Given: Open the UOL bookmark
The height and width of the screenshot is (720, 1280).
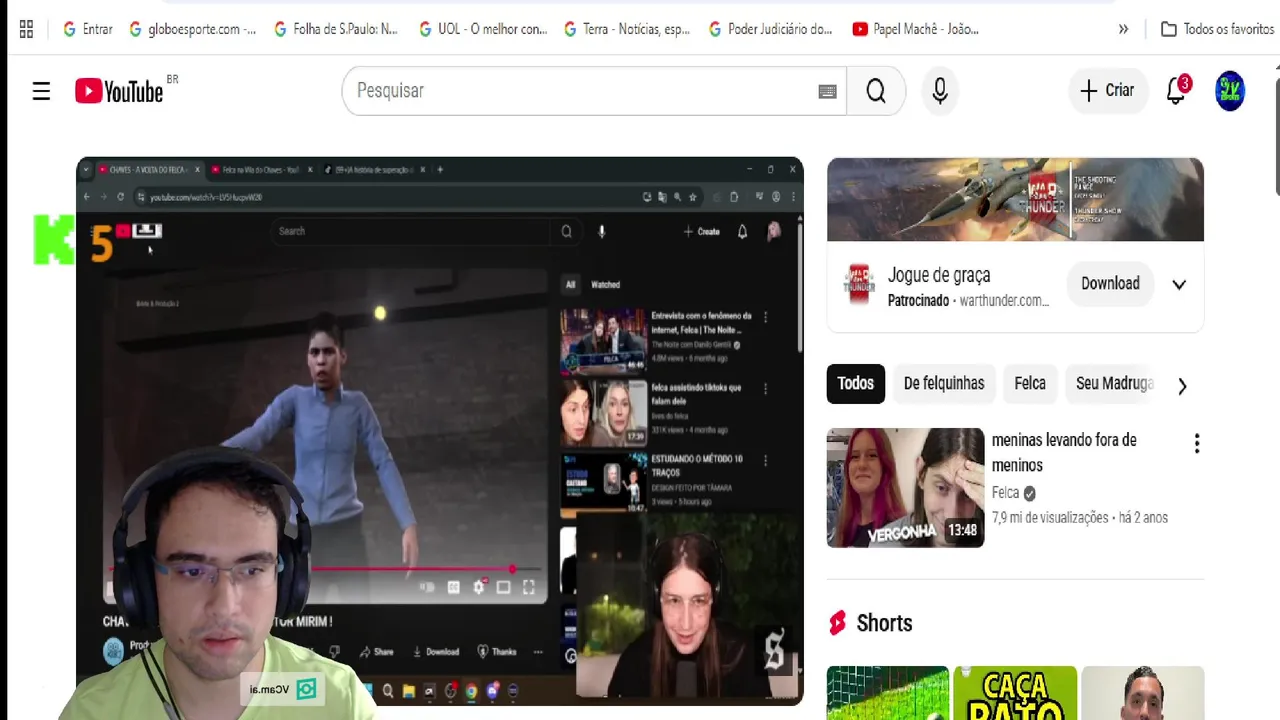Looking at the screenshot, I should click(483, 29).
